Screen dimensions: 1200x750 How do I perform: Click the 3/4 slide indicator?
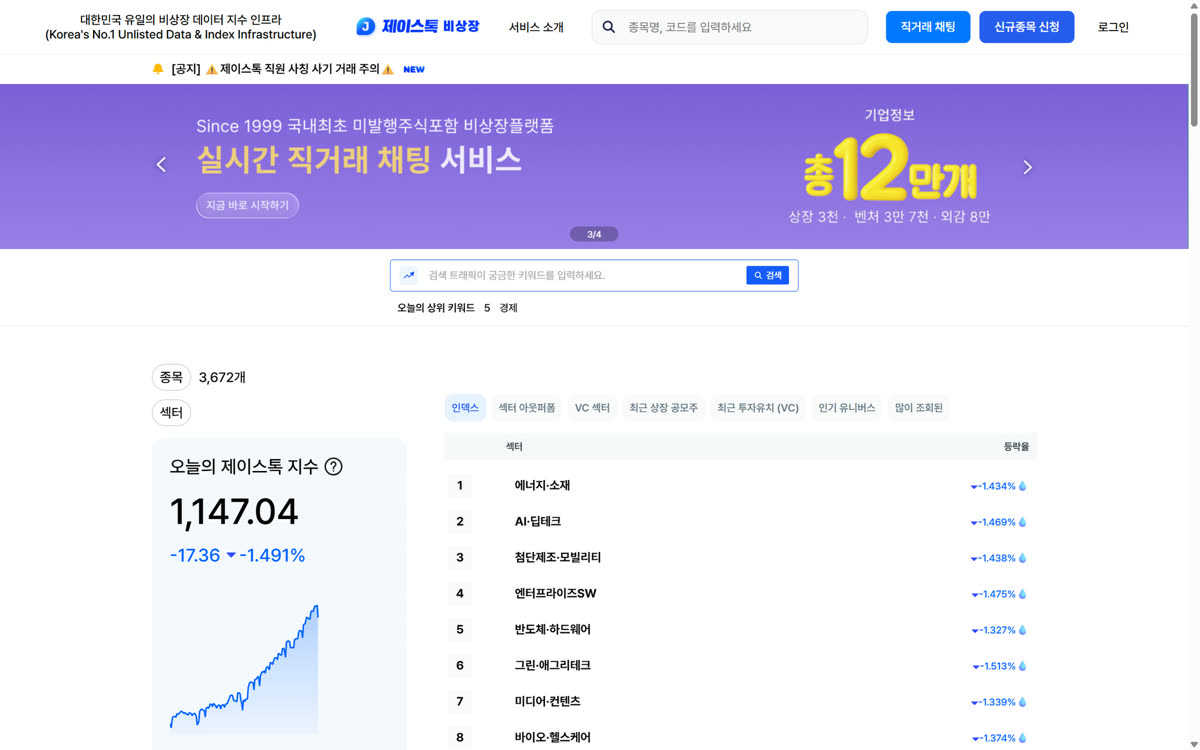click(594, 234)
